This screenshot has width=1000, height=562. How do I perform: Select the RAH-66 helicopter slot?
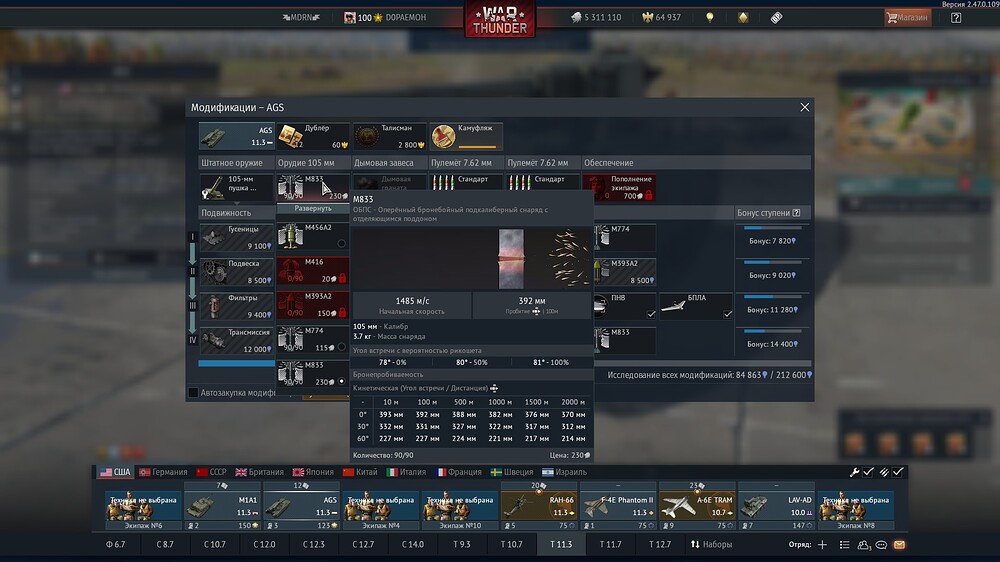538,505
